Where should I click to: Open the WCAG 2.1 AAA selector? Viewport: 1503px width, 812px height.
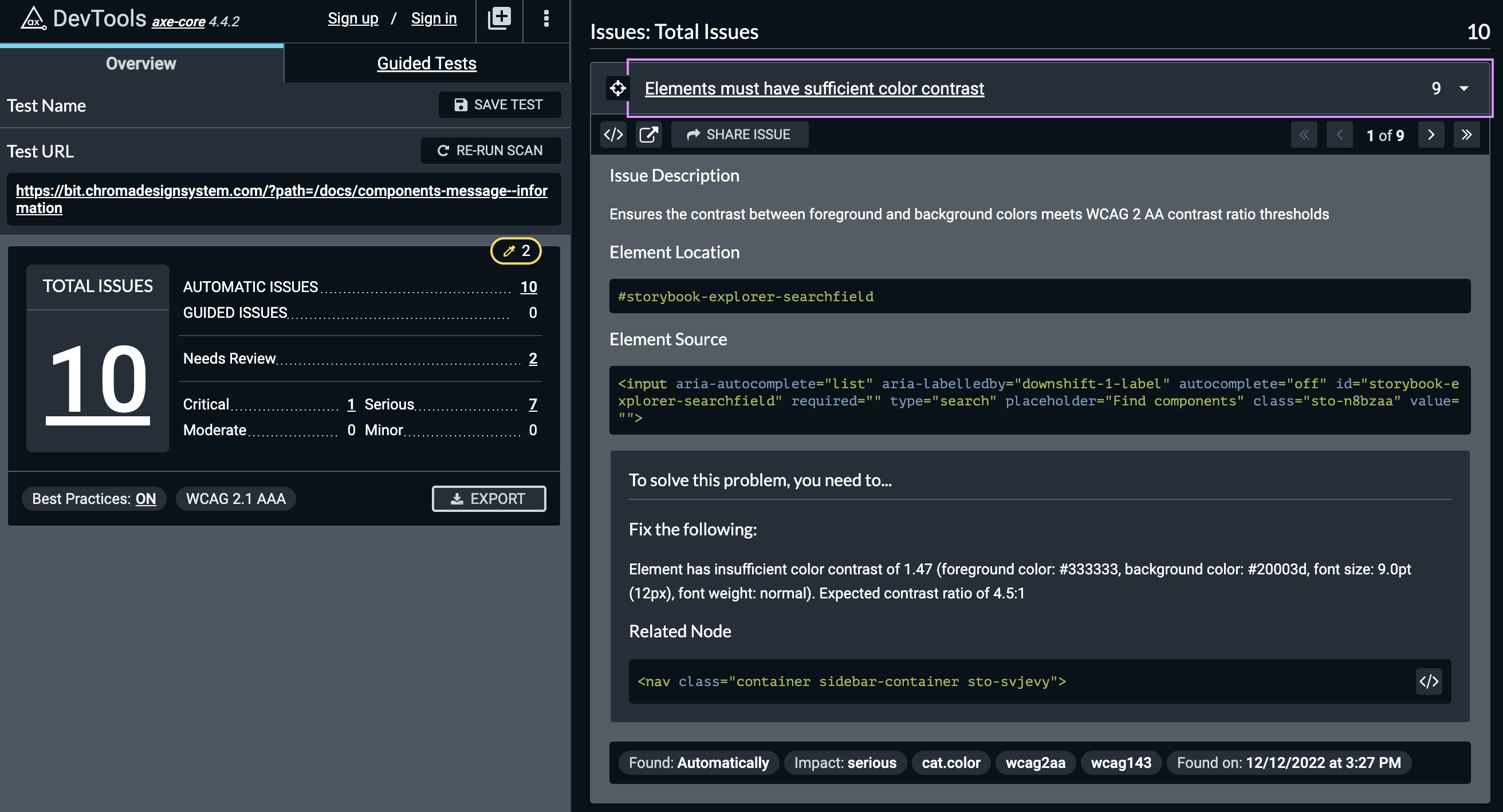pos(236,498)
